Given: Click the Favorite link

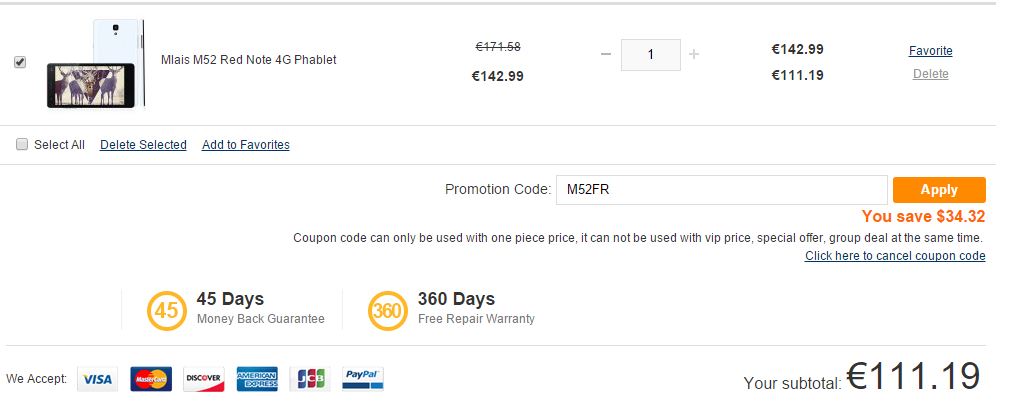Looking at the screenshot, I should tap(930, 51).
